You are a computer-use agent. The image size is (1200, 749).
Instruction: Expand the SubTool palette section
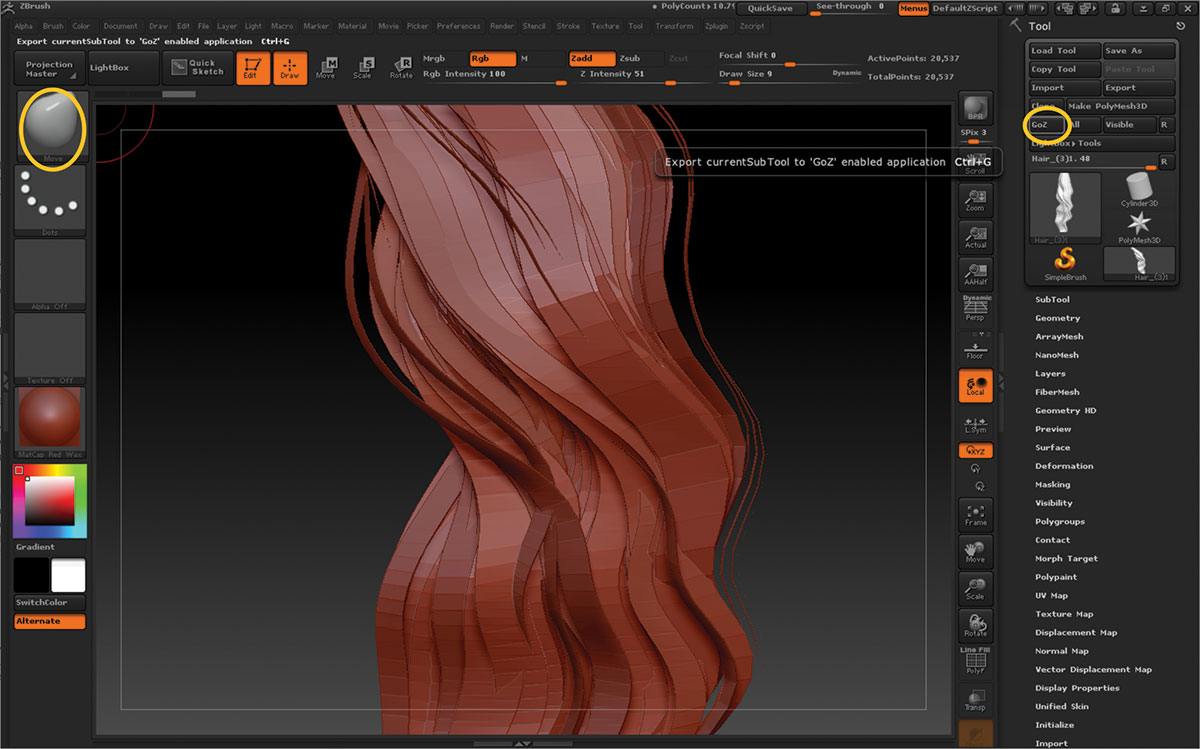pyautogui.click(x=1052, y=300)
